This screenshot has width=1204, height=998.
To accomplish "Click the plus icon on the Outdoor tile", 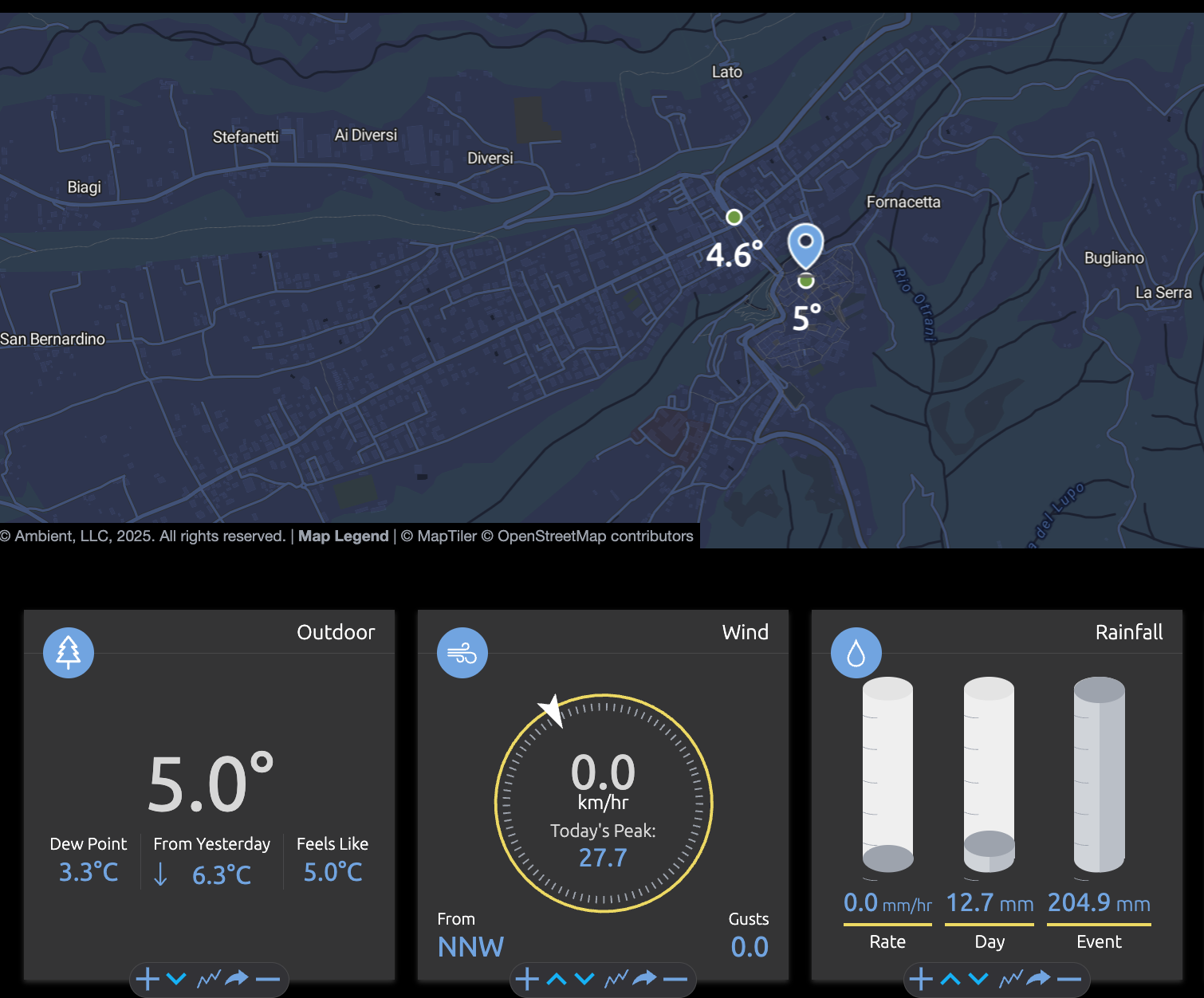I will pos(148,978).
